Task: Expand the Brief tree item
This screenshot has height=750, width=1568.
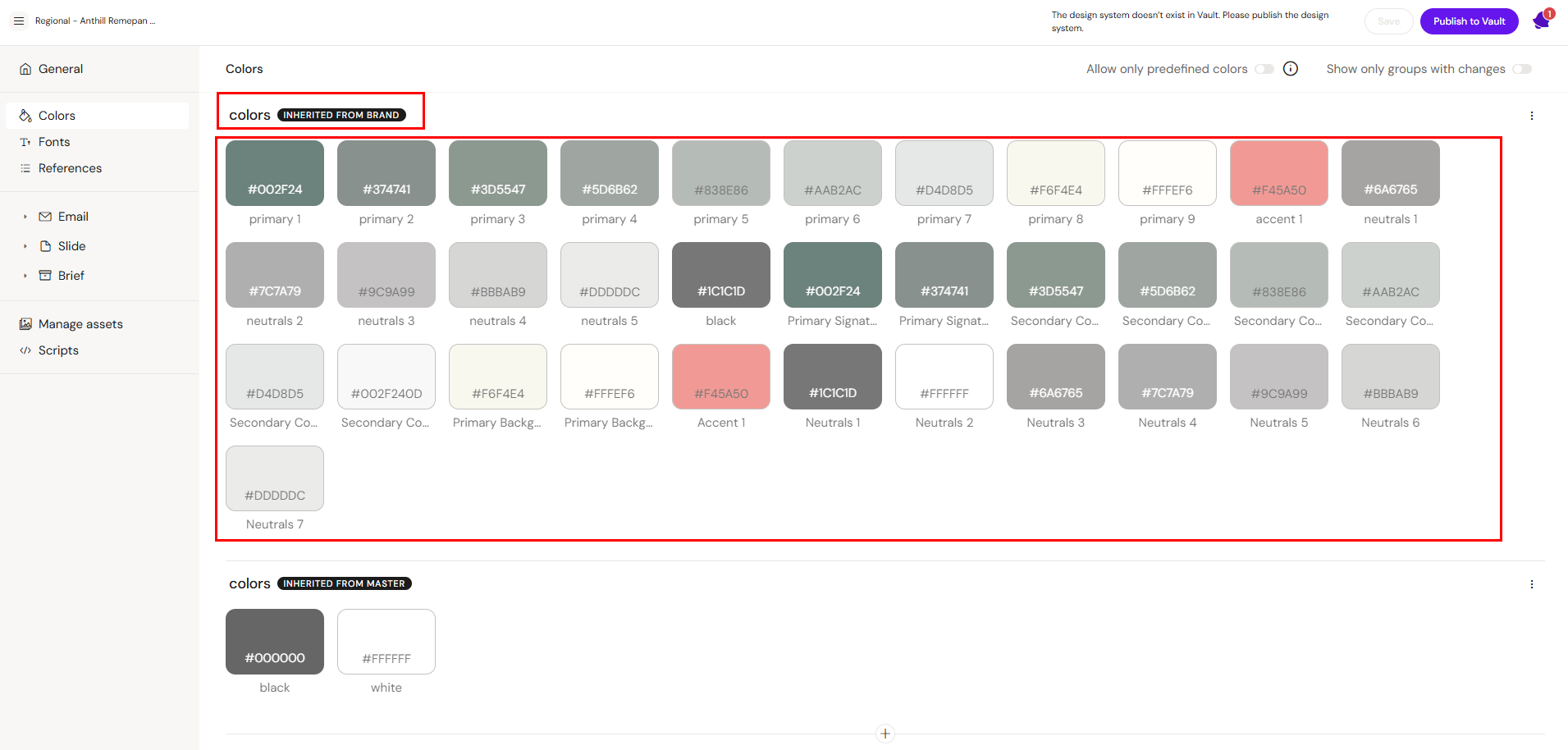Action: click(25, 276)
